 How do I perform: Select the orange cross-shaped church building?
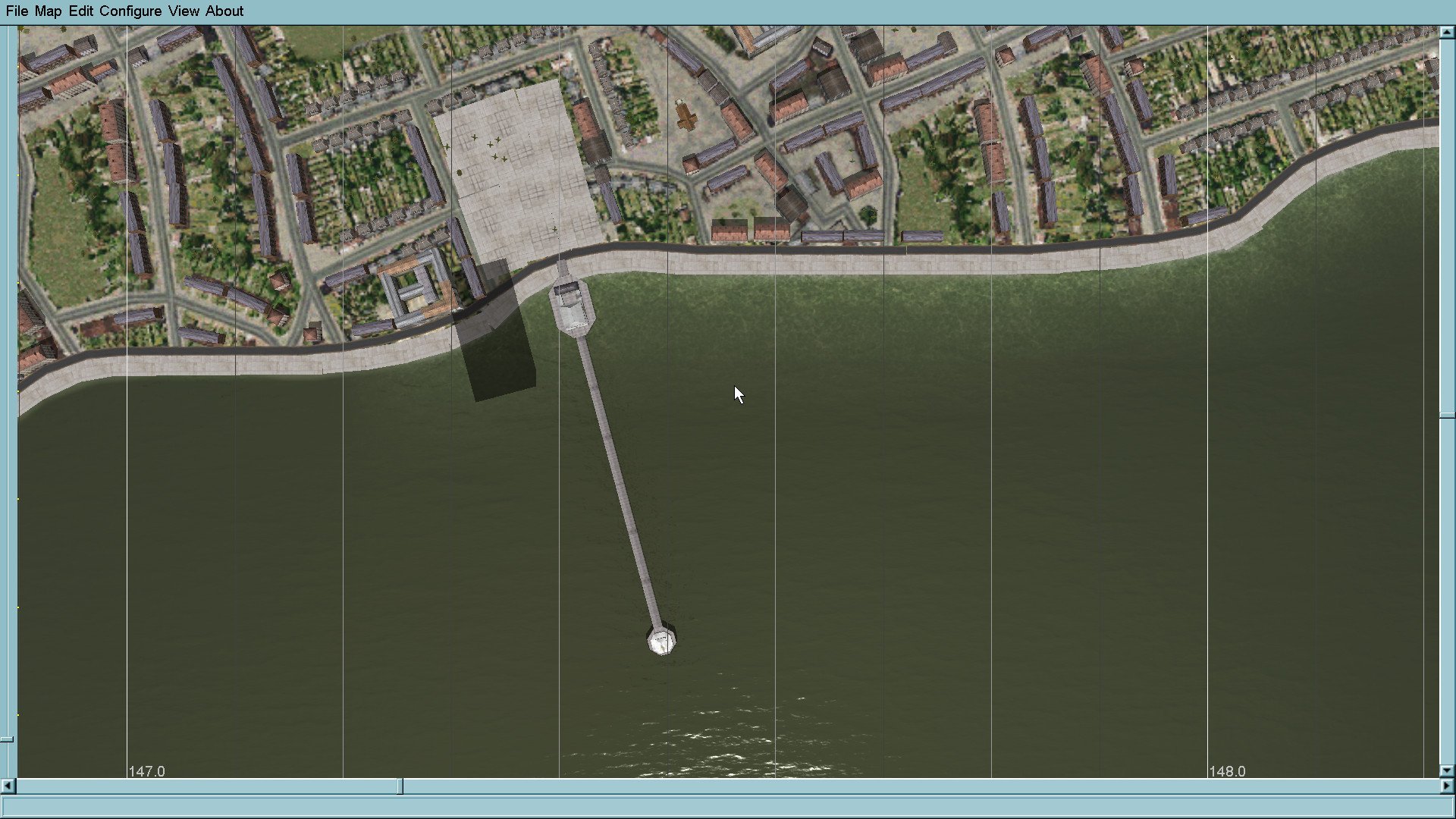pyautogui.click(x=686, y=117)
